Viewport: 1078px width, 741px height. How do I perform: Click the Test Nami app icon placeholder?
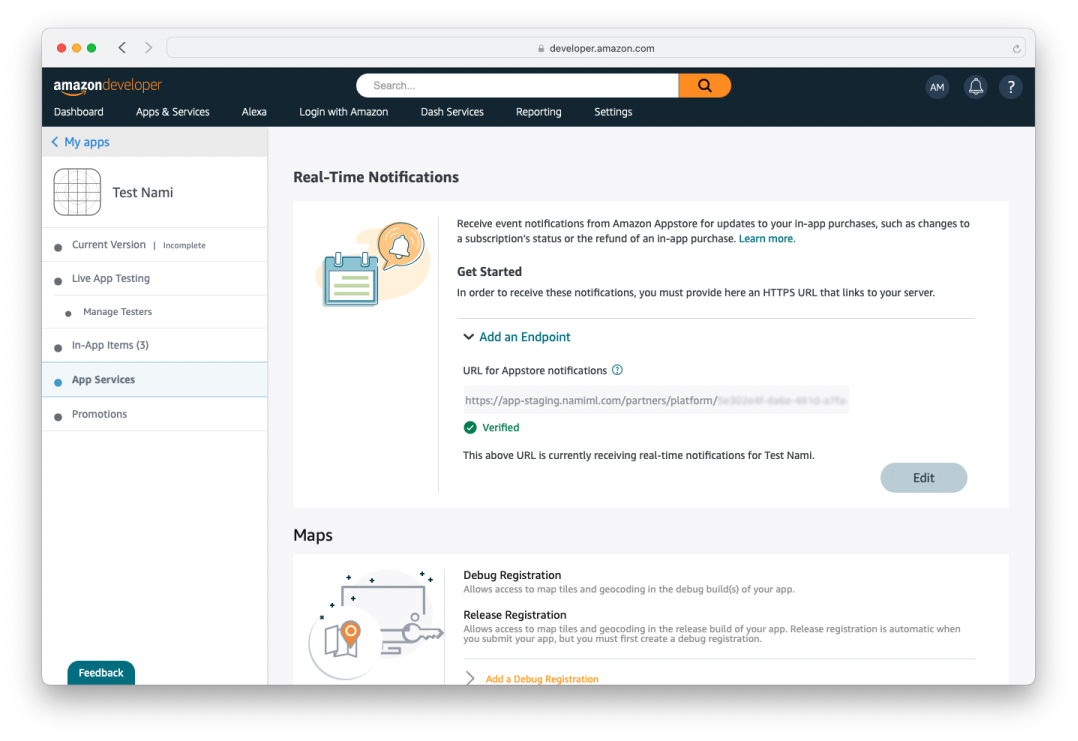[77, 192]
